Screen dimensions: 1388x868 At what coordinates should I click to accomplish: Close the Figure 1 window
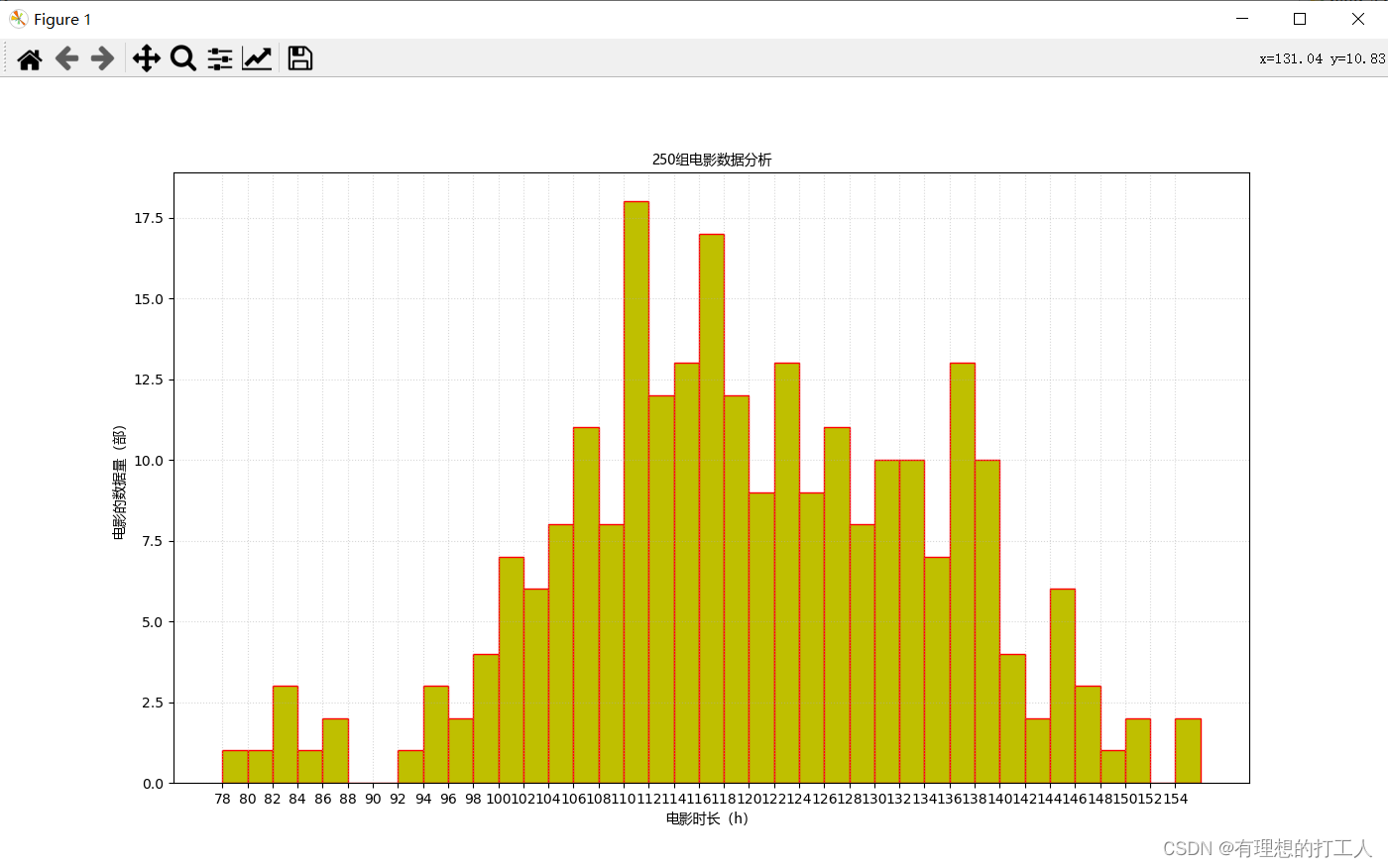pyautogui.click(x=1358, y=19)
